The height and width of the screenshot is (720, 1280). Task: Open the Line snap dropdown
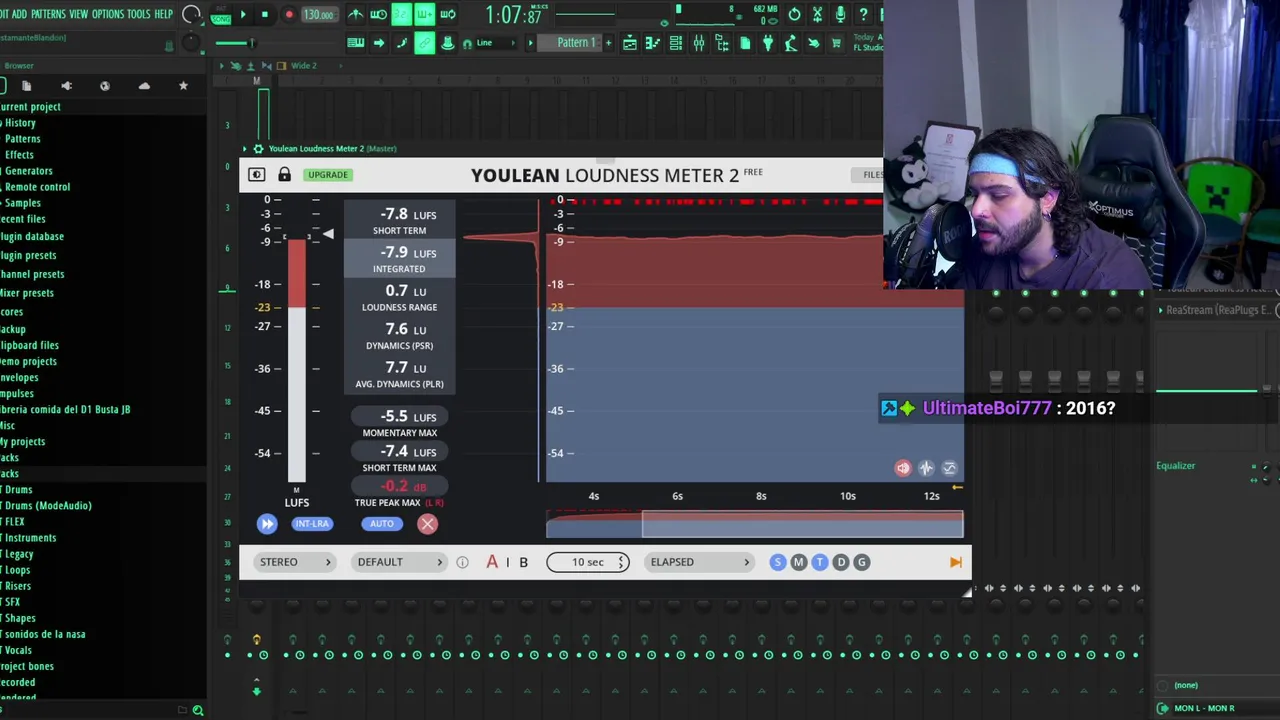(497, 43)
